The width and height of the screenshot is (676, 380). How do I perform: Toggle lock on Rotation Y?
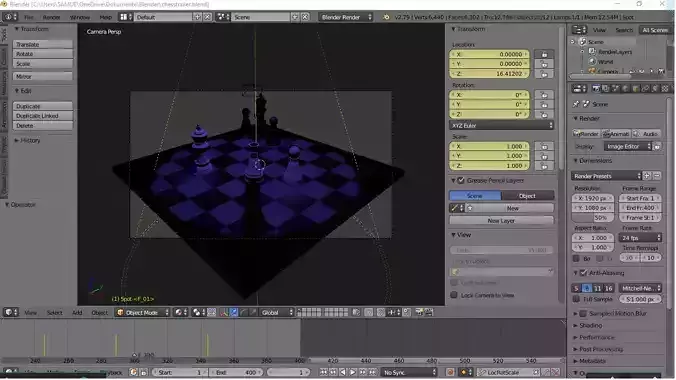544,105
